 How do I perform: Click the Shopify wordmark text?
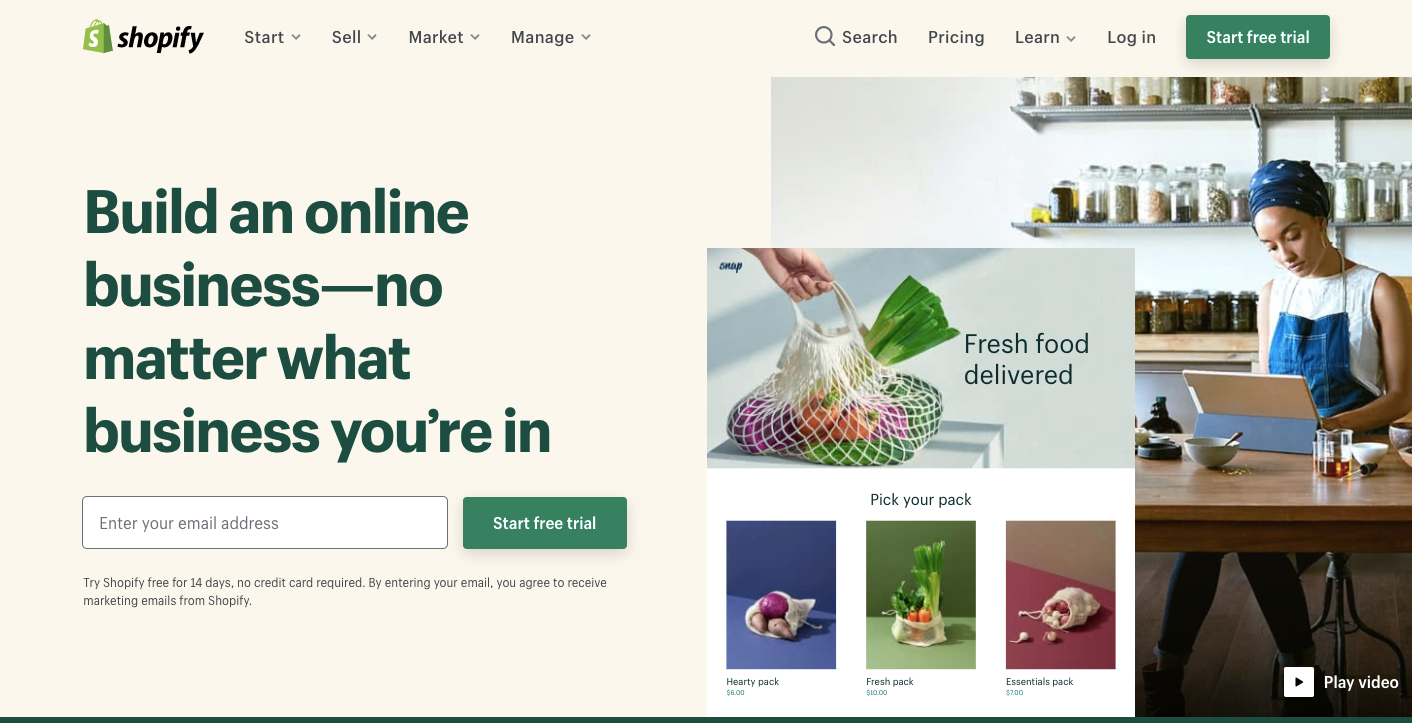click(161, 39)
